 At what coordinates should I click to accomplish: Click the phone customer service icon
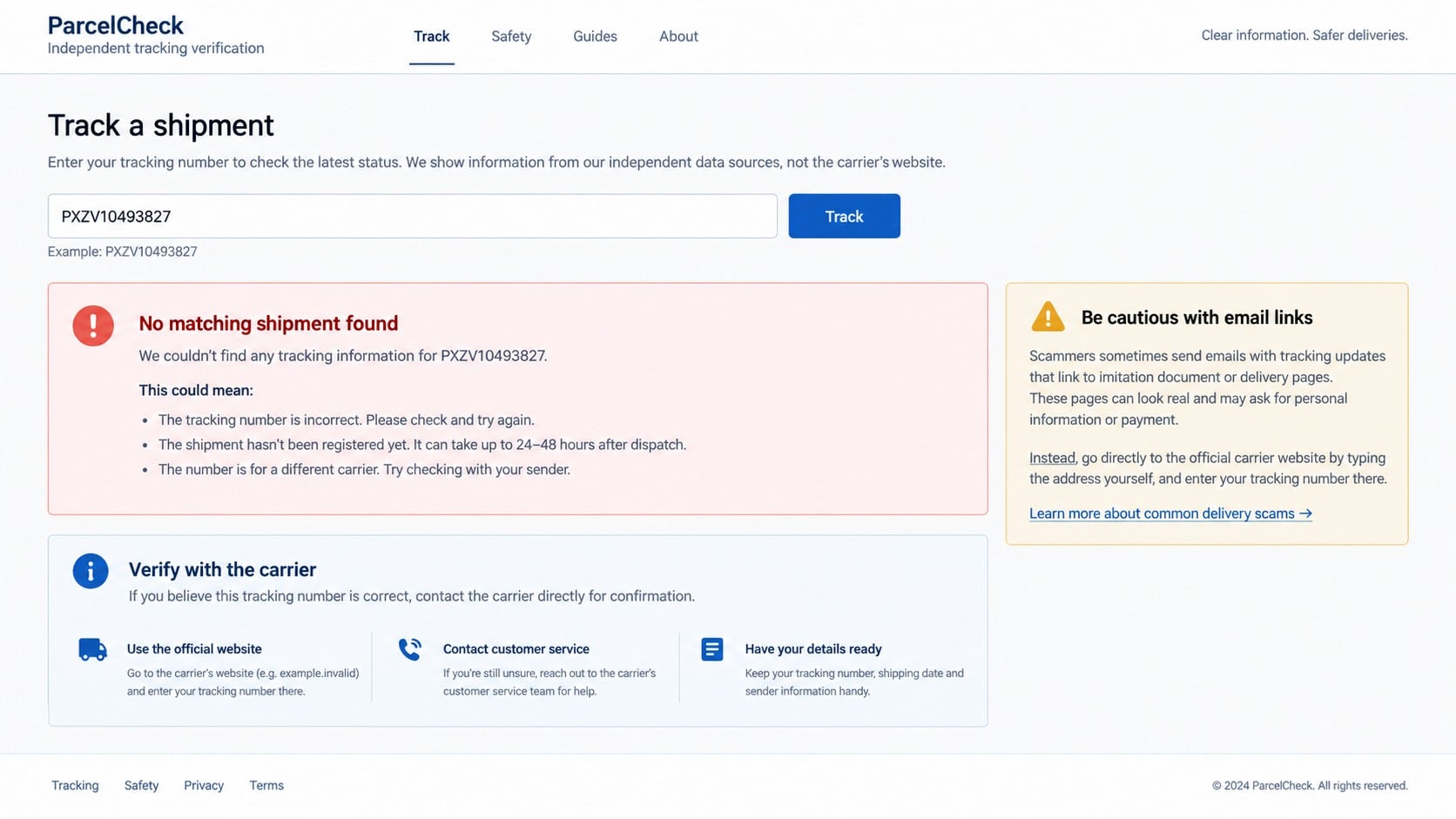tap(410, 649)
